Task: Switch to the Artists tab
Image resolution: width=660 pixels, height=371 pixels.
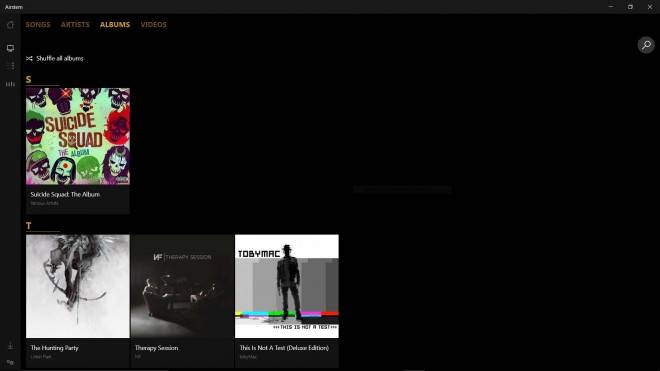Action: (75, 24)
